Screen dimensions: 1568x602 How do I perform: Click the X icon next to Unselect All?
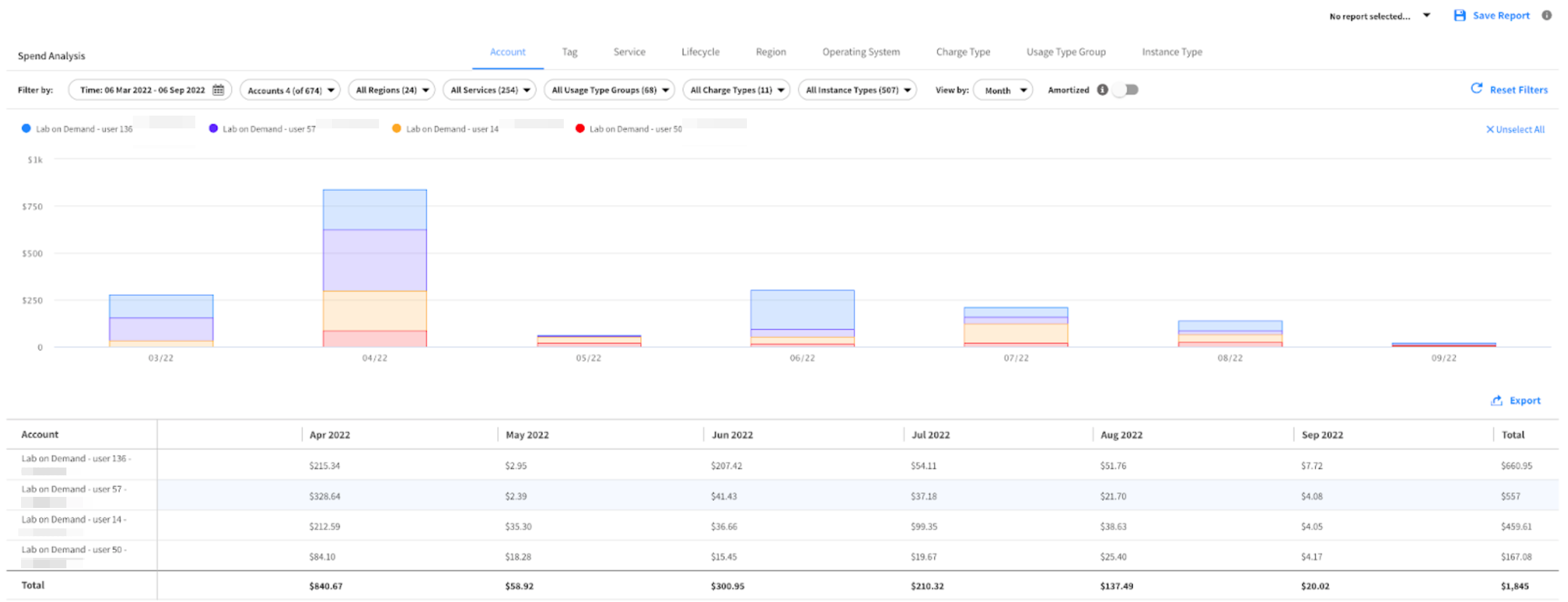tap(1489, 129)
